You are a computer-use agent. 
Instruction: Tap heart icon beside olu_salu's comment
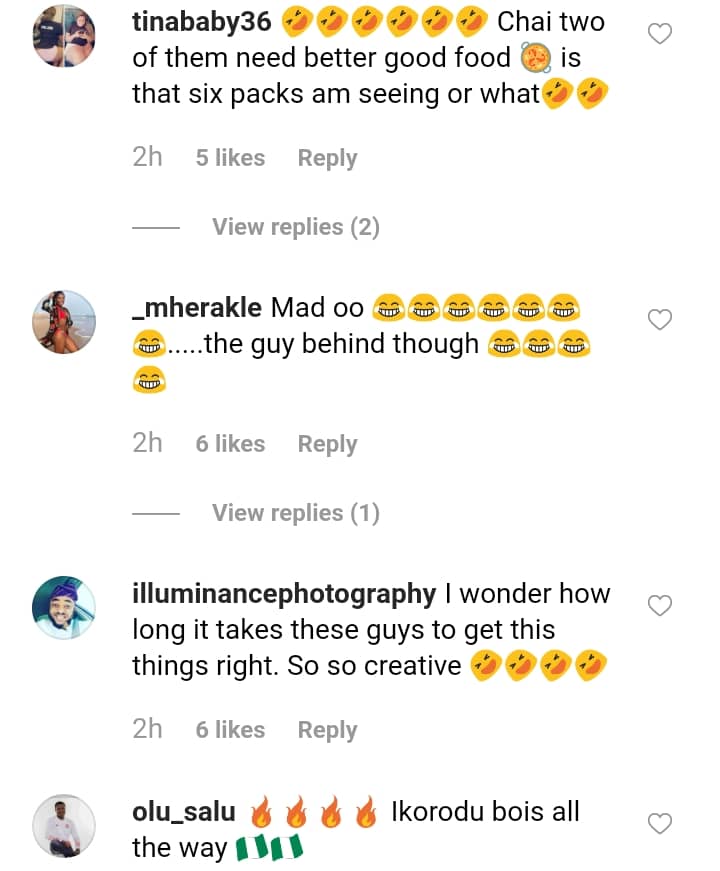pyautogui.click(x=660, y=824)
